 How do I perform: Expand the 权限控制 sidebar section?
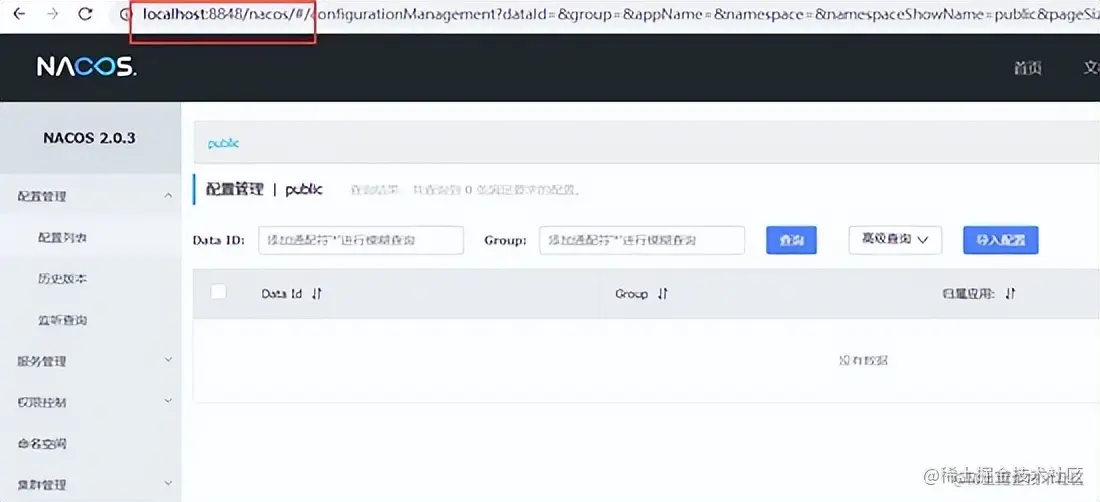click(x=168, y=402)
